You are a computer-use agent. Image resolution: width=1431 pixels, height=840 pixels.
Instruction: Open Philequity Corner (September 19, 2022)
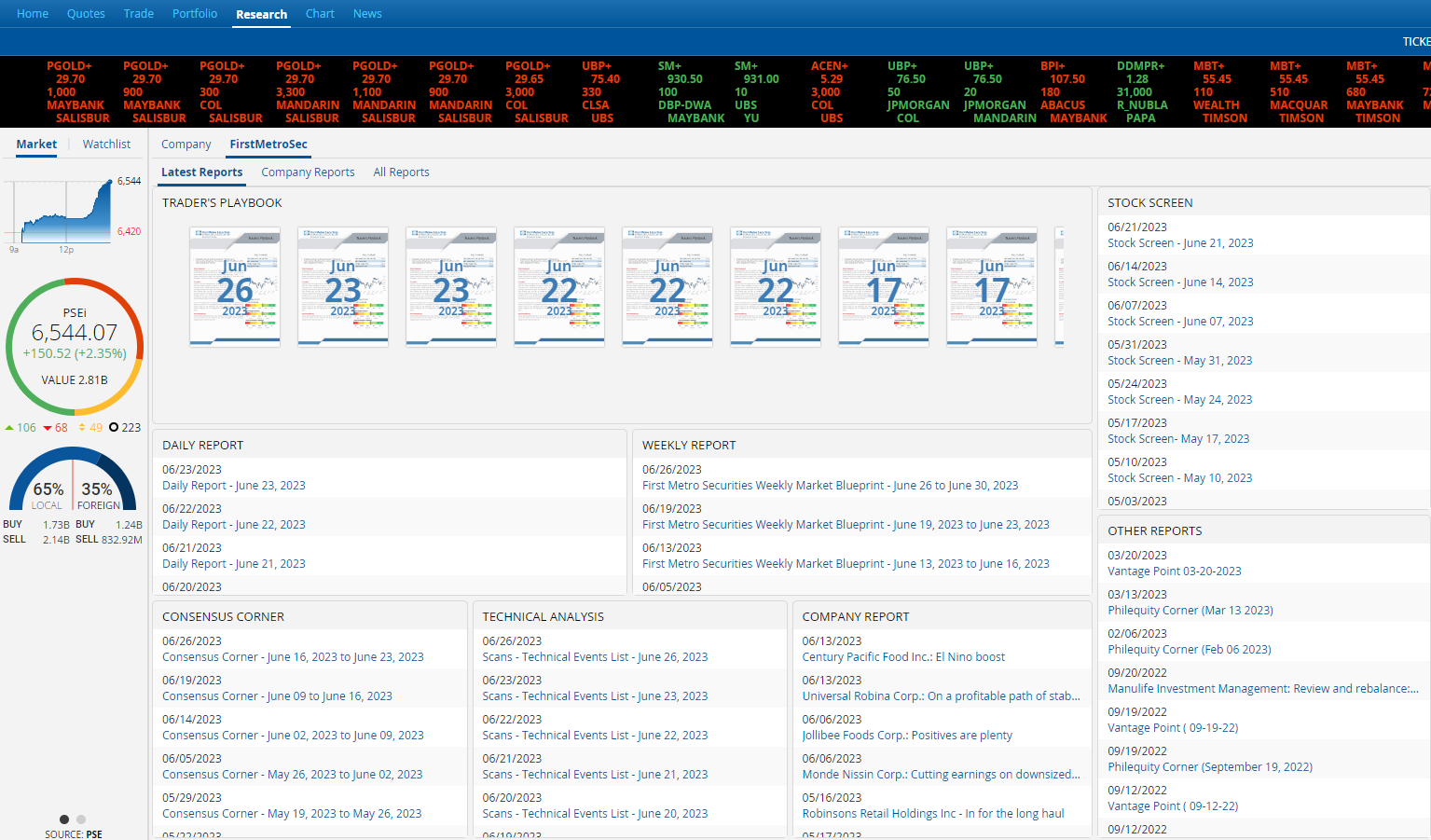[x=1210, y=767]
